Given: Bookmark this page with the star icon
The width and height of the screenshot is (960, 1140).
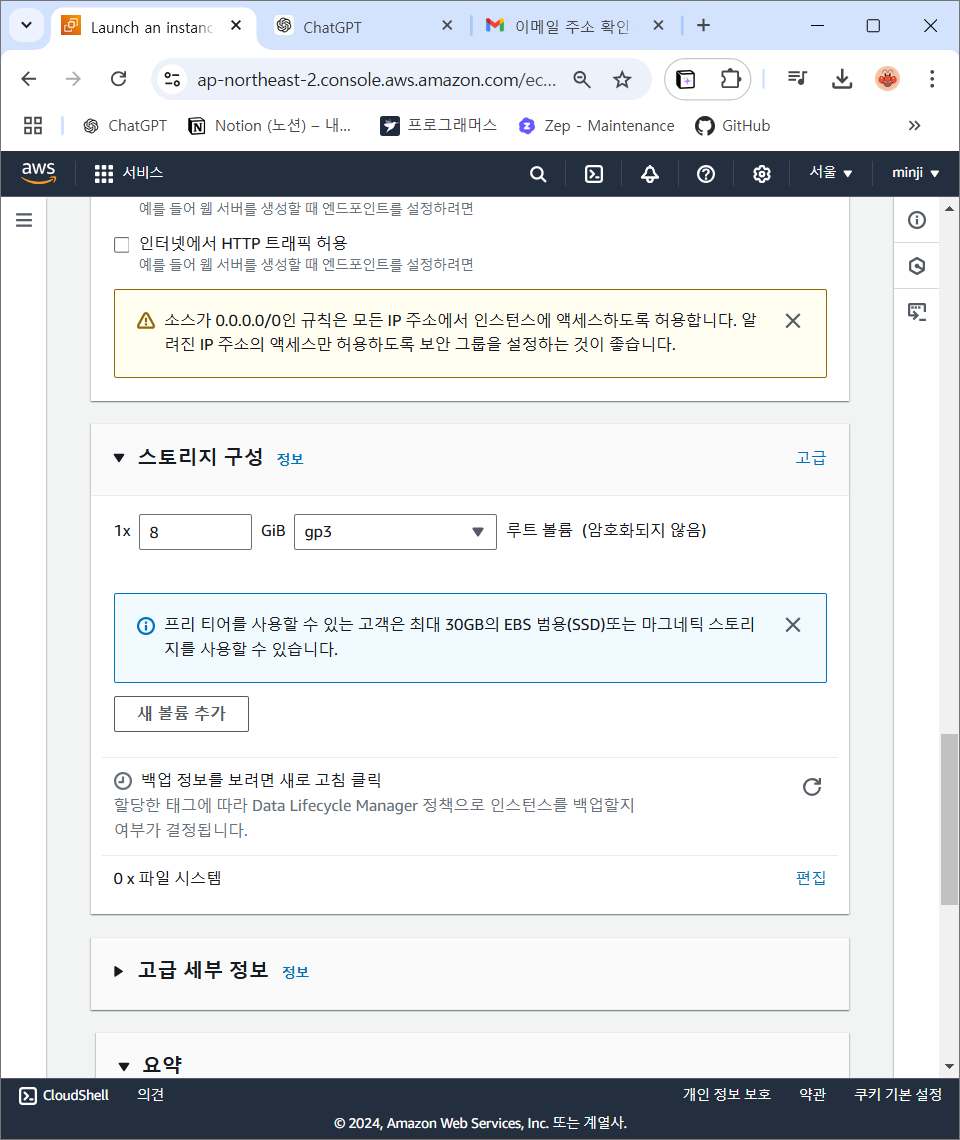Looking at the screenshot, I should coord(622,79).
